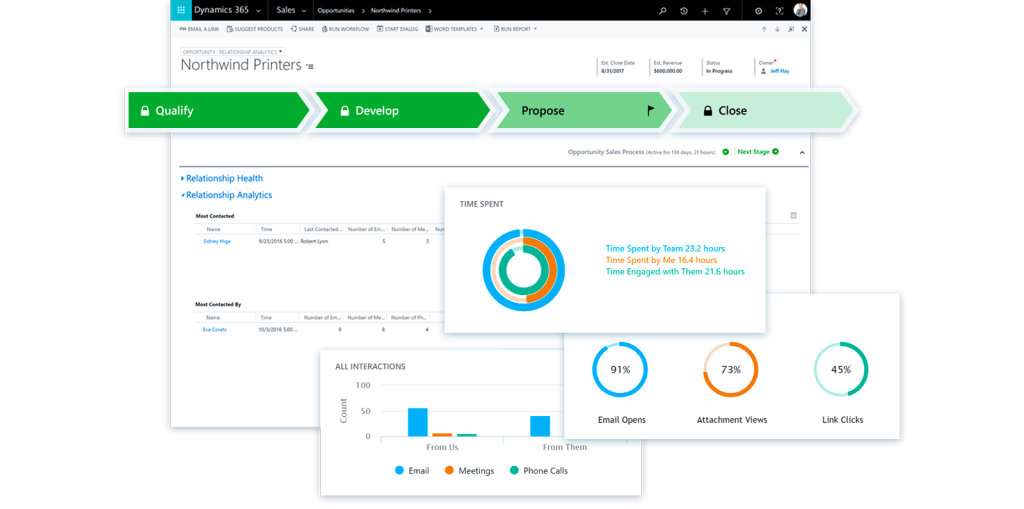Click the Phone Calls legend green swatch

(x=514, y=470)
